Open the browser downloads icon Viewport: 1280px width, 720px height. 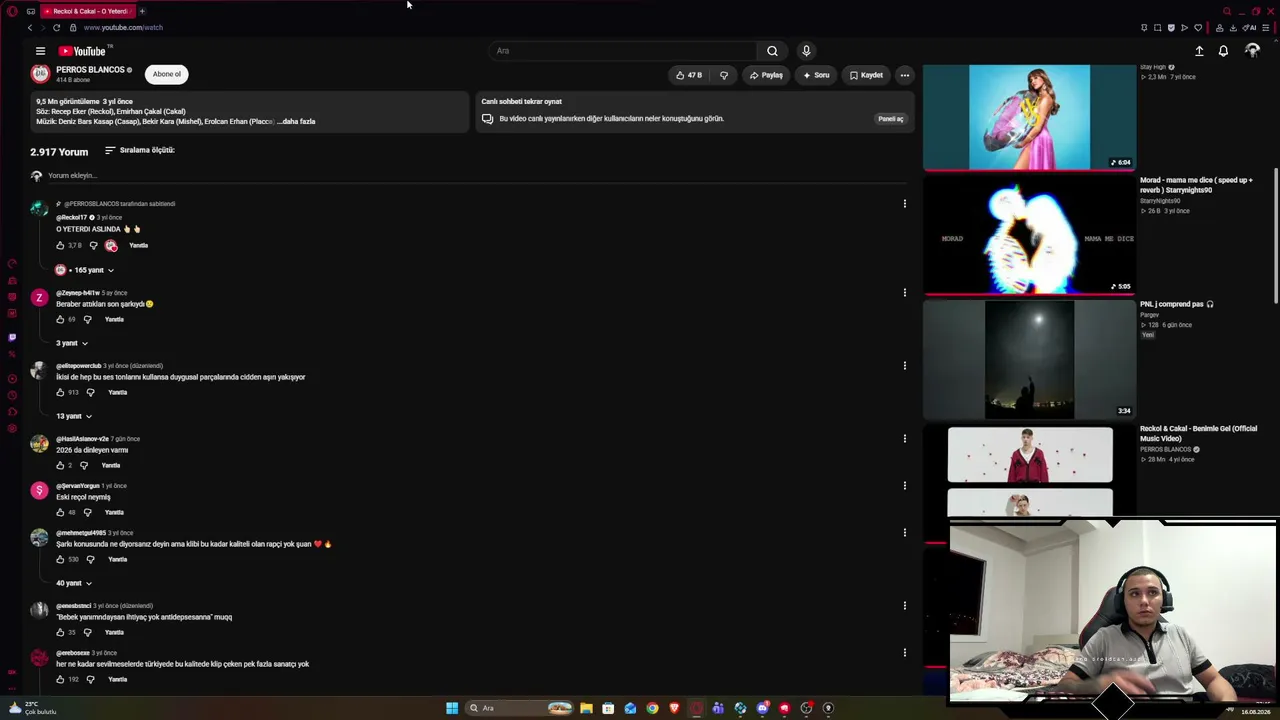[1232, 28]
